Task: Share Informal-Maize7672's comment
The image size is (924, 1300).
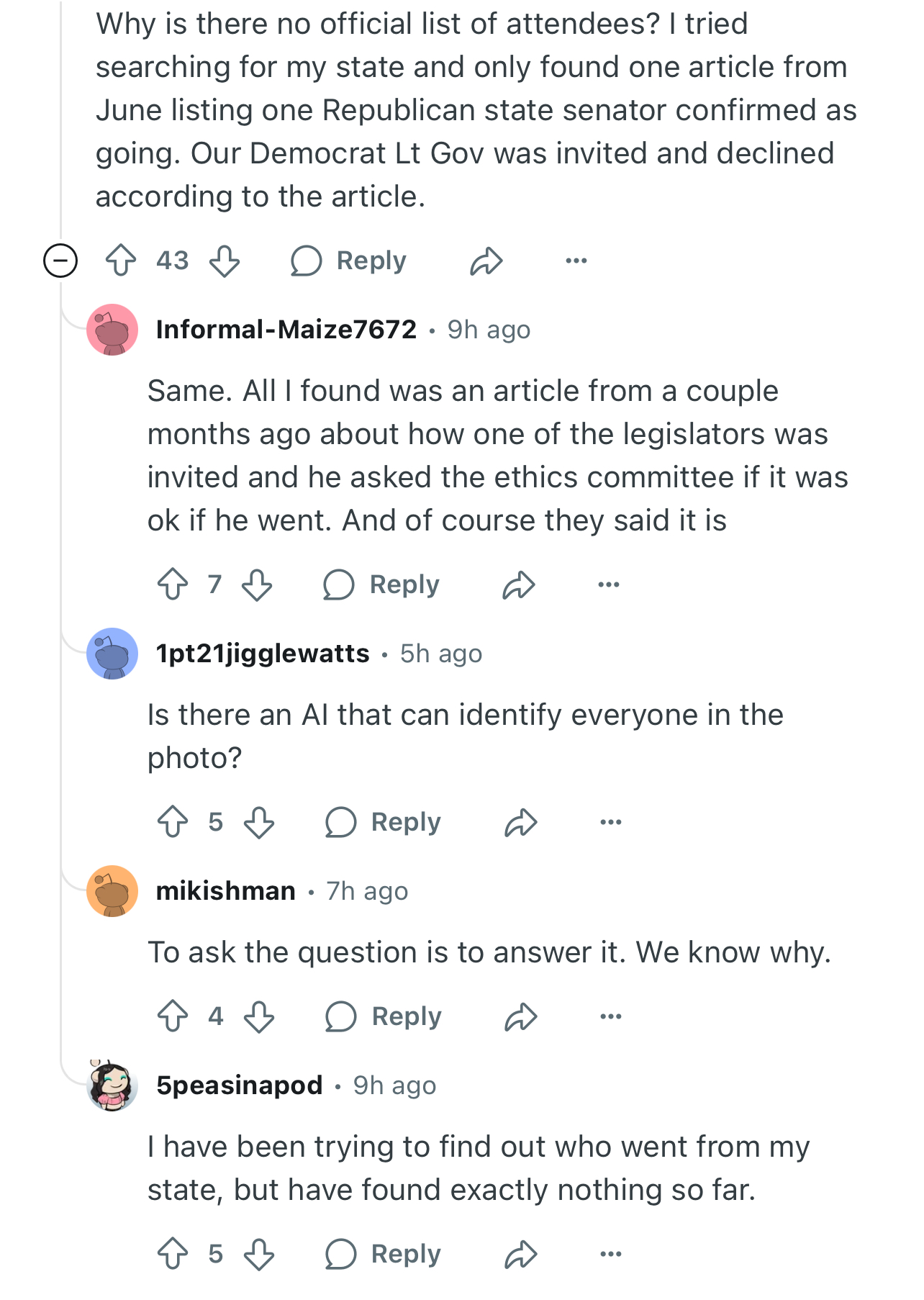Action: [x=519, y=584]
